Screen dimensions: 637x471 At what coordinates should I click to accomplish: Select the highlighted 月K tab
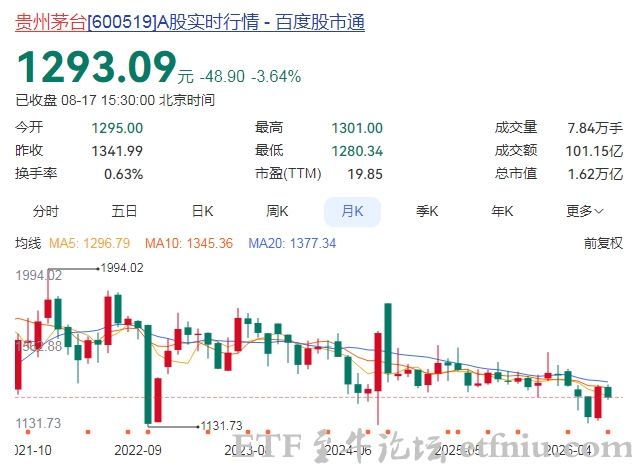[352, 211]
